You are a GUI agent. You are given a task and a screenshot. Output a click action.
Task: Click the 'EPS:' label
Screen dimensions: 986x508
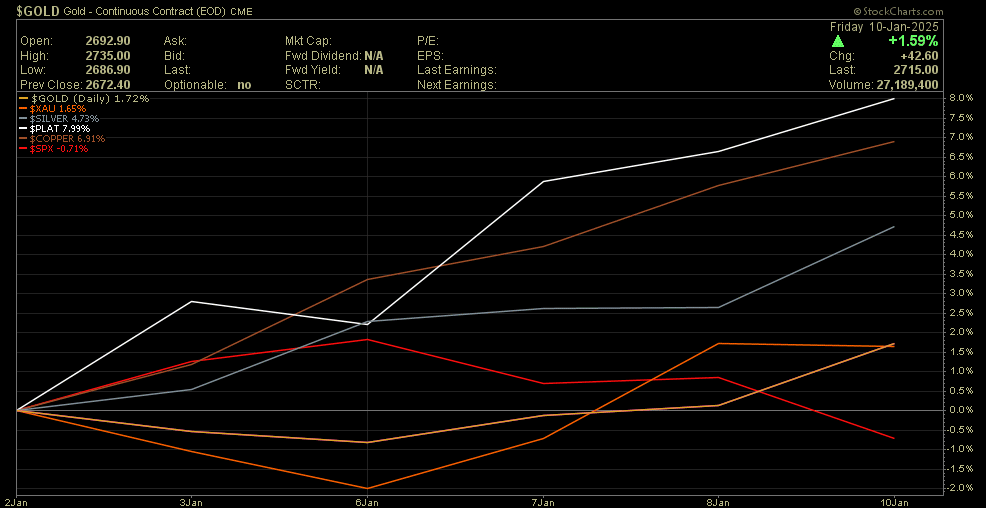(429, 55)
